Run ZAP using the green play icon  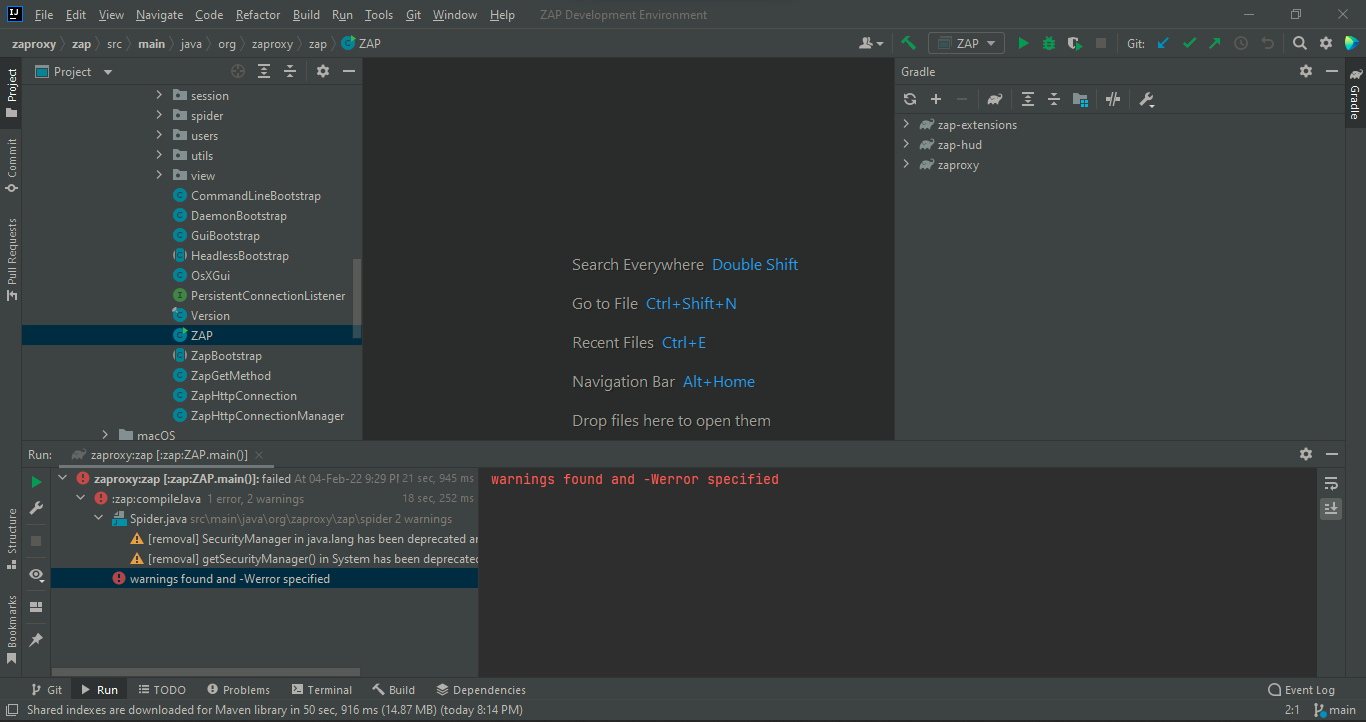(1023, 43)
